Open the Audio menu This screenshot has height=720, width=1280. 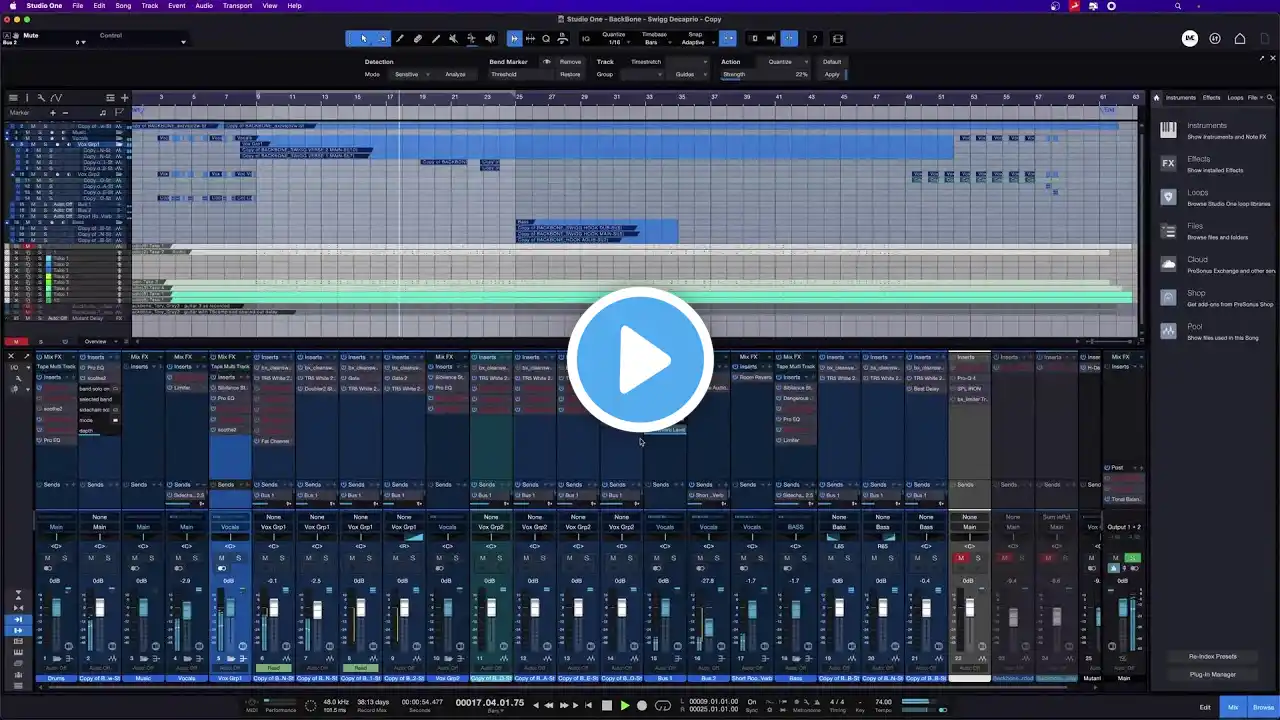(x=204, y=5)
